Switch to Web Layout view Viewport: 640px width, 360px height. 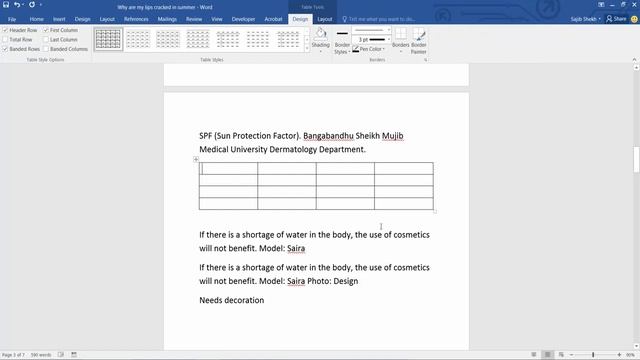tap(561, 355)
